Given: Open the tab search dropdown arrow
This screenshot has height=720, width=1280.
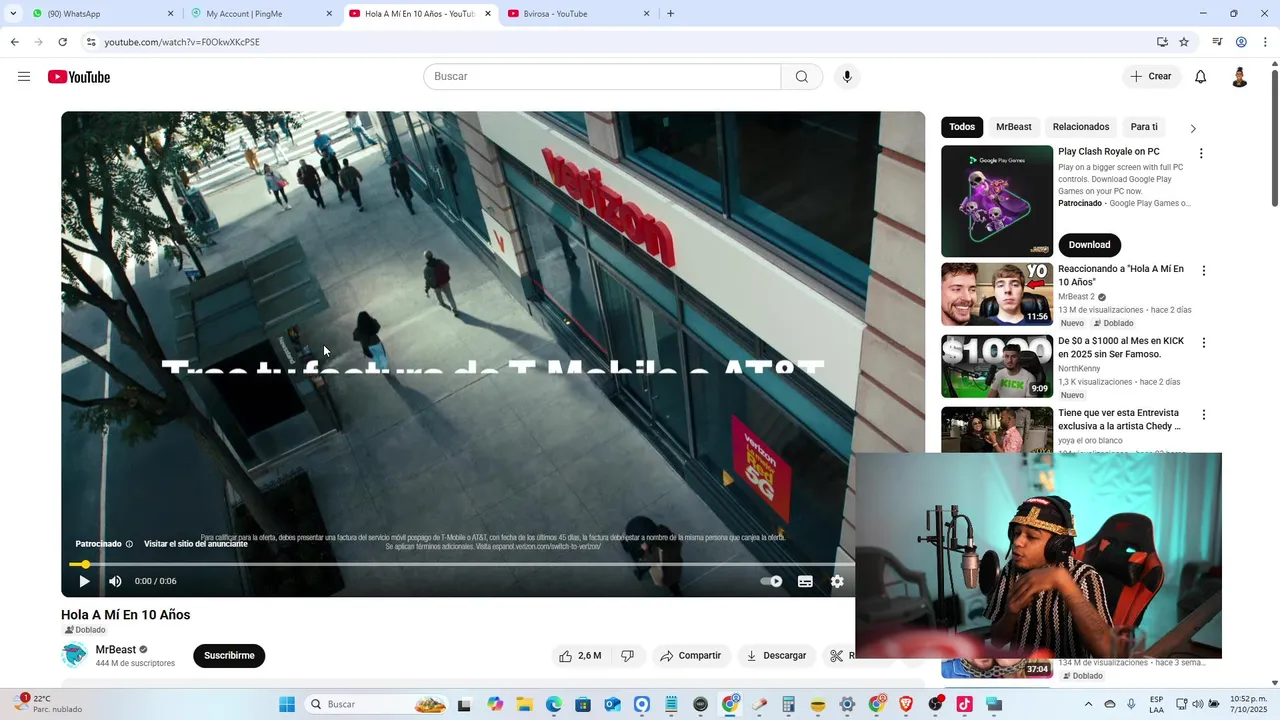Looking at the screenshot, I should 13,14.
